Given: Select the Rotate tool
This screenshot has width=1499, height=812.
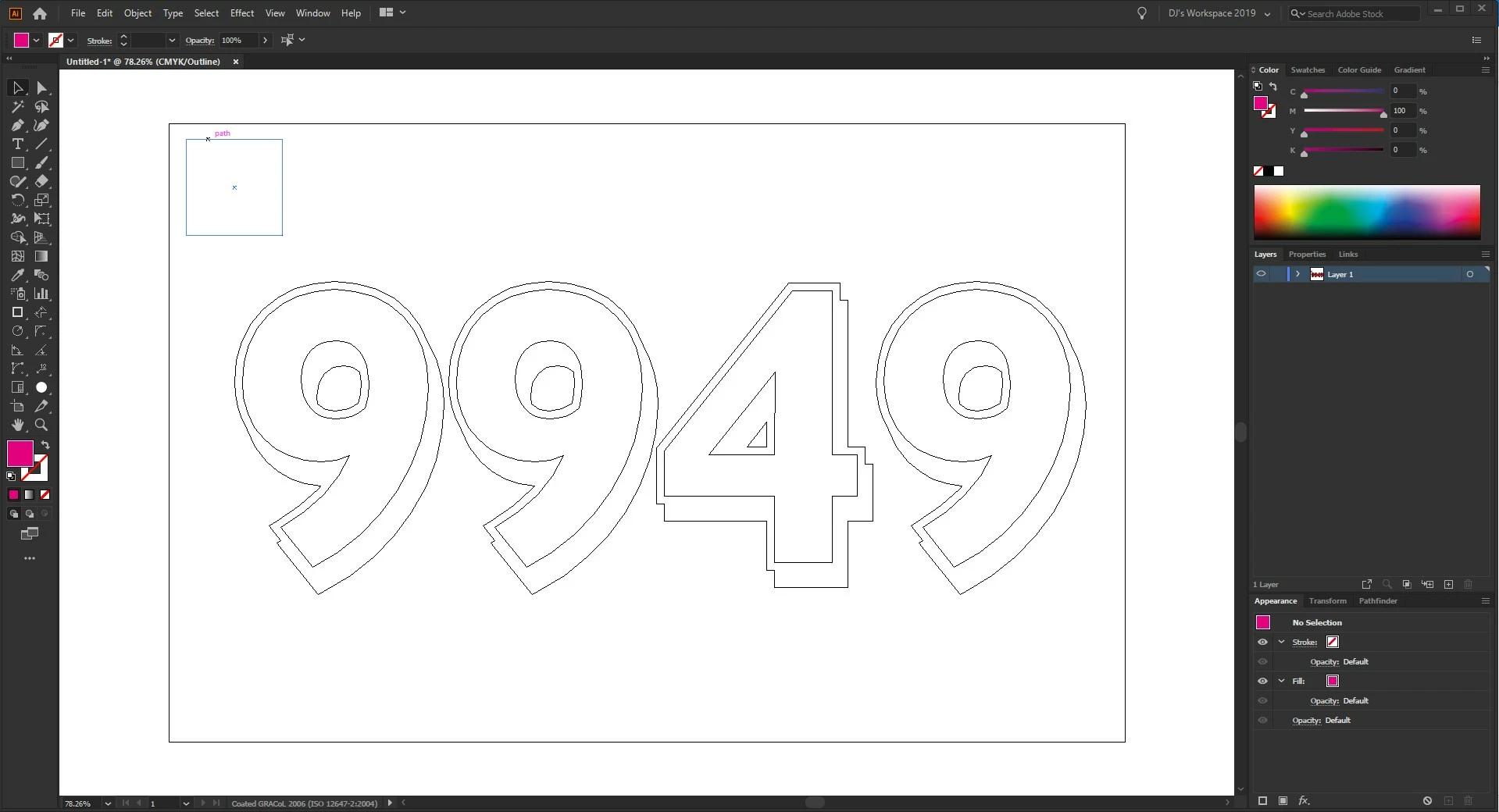Looking at the screenshot, I should (x=17, y=201).
